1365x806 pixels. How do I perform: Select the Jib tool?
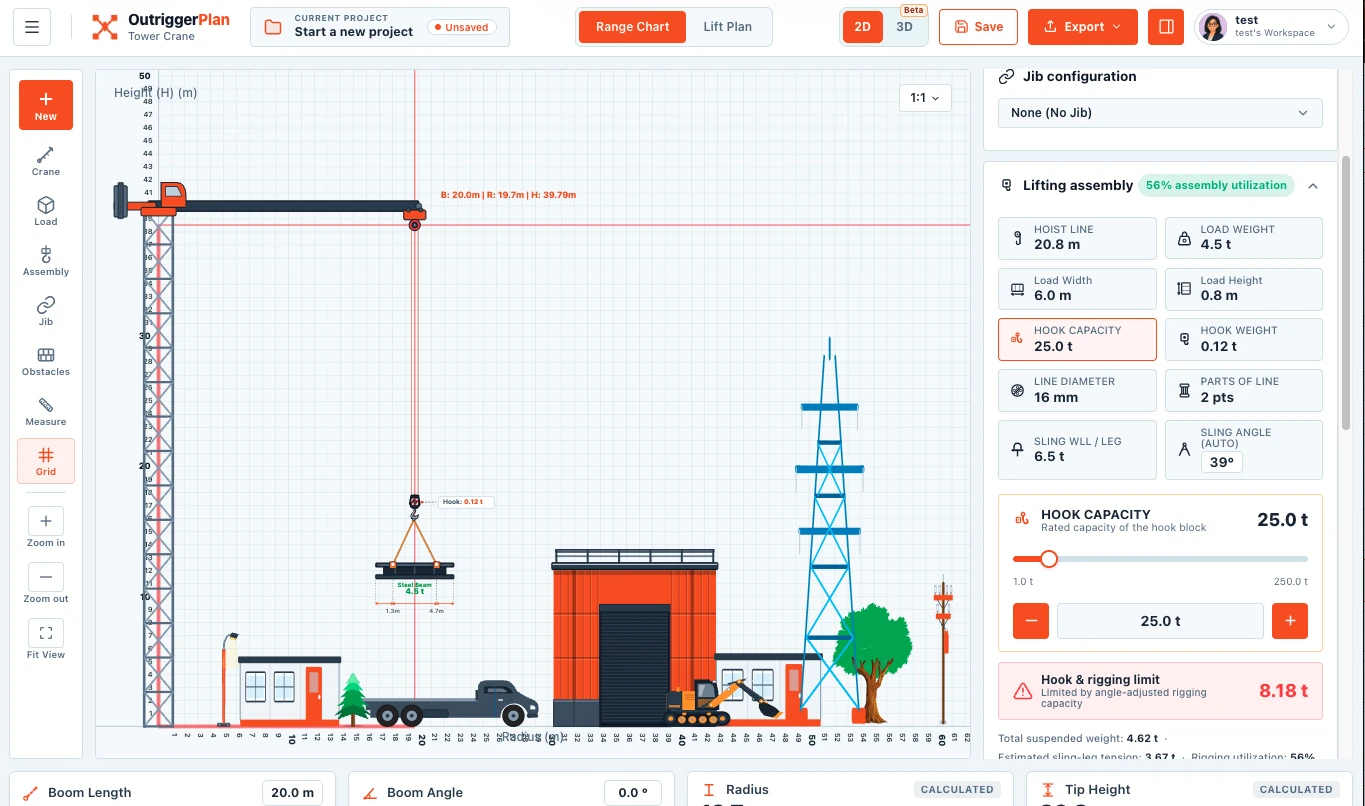(46, 311)
